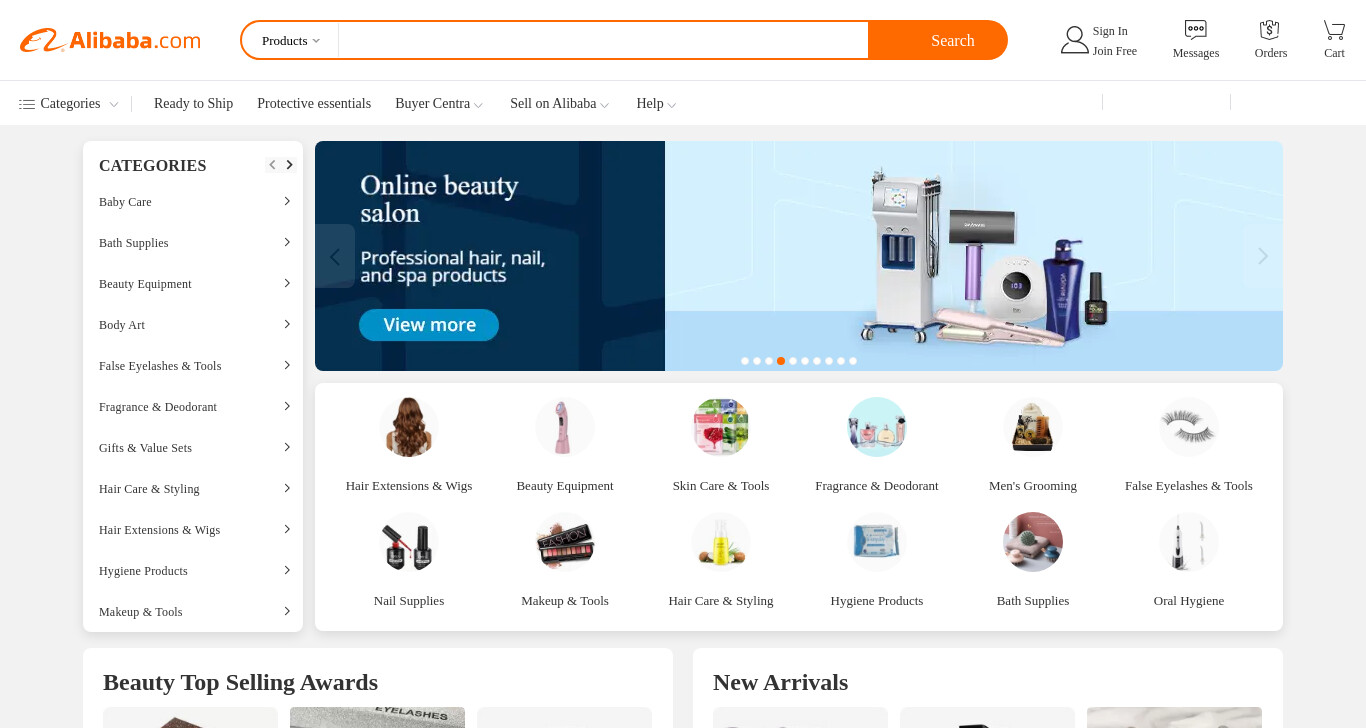Open the Ready to Ship menu item
The image size is (1366, 728).
(193, 104)
